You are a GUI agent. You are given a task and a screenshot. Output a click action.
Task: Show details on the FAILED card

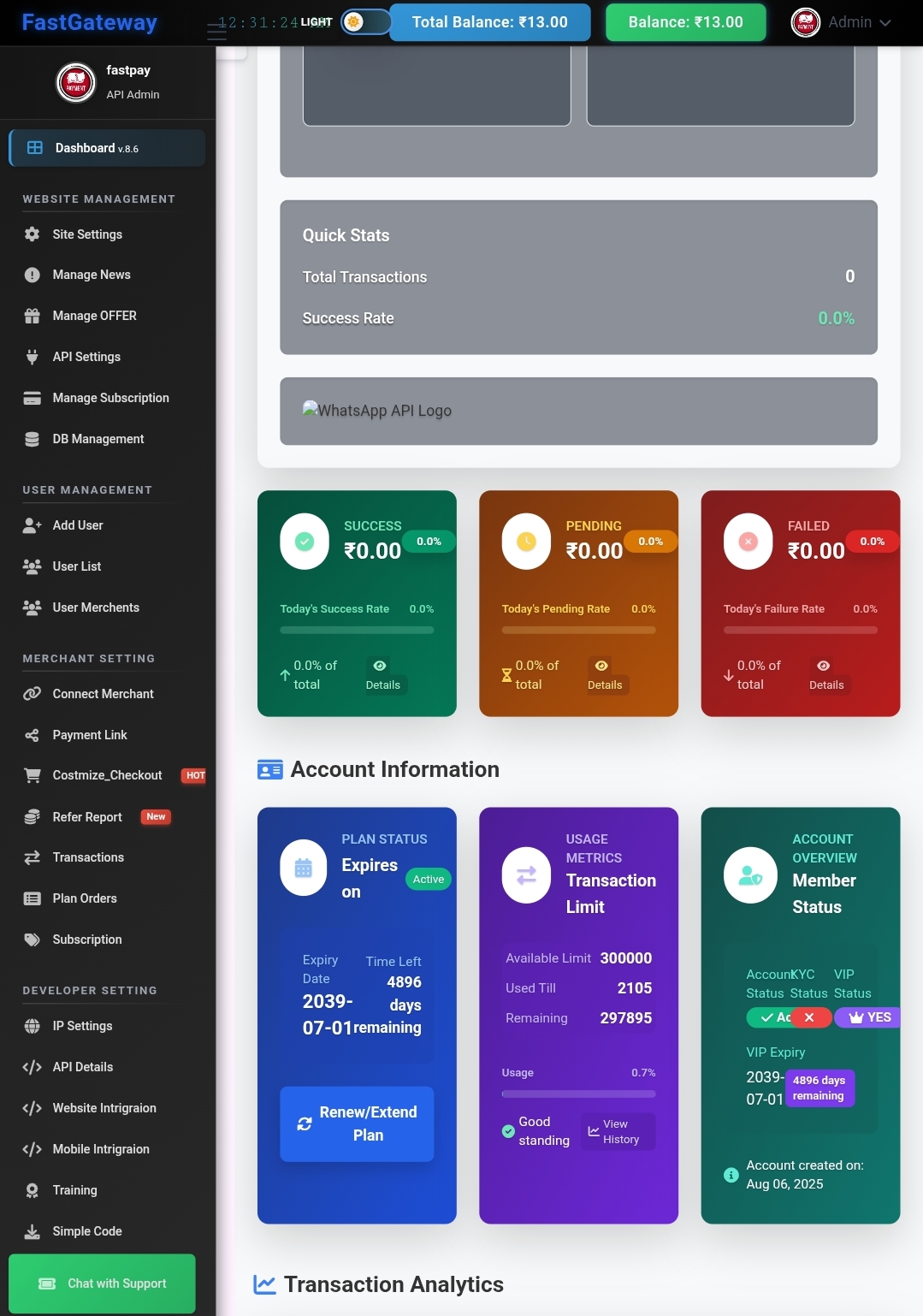tap(825, 675)
